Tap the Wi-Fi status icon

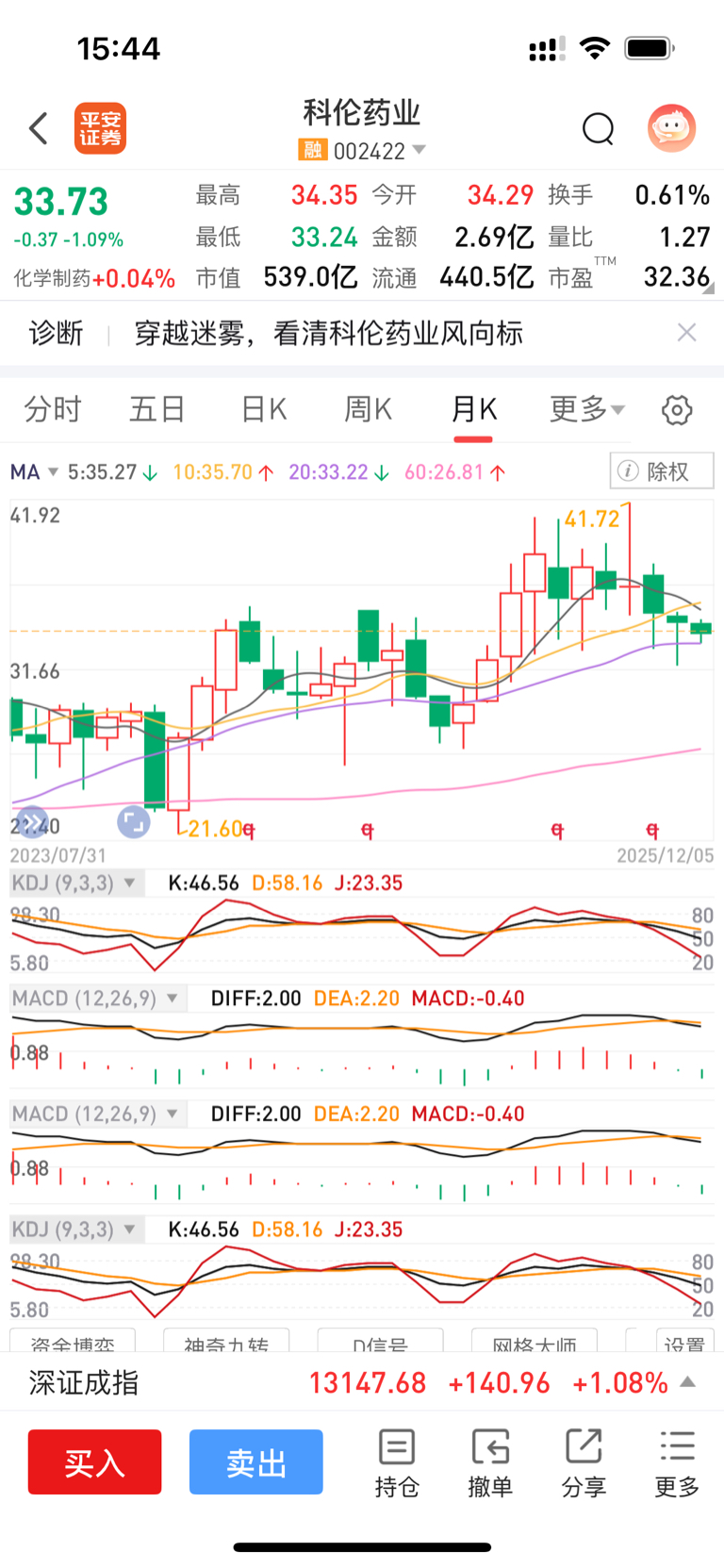(x=595, y=48)
